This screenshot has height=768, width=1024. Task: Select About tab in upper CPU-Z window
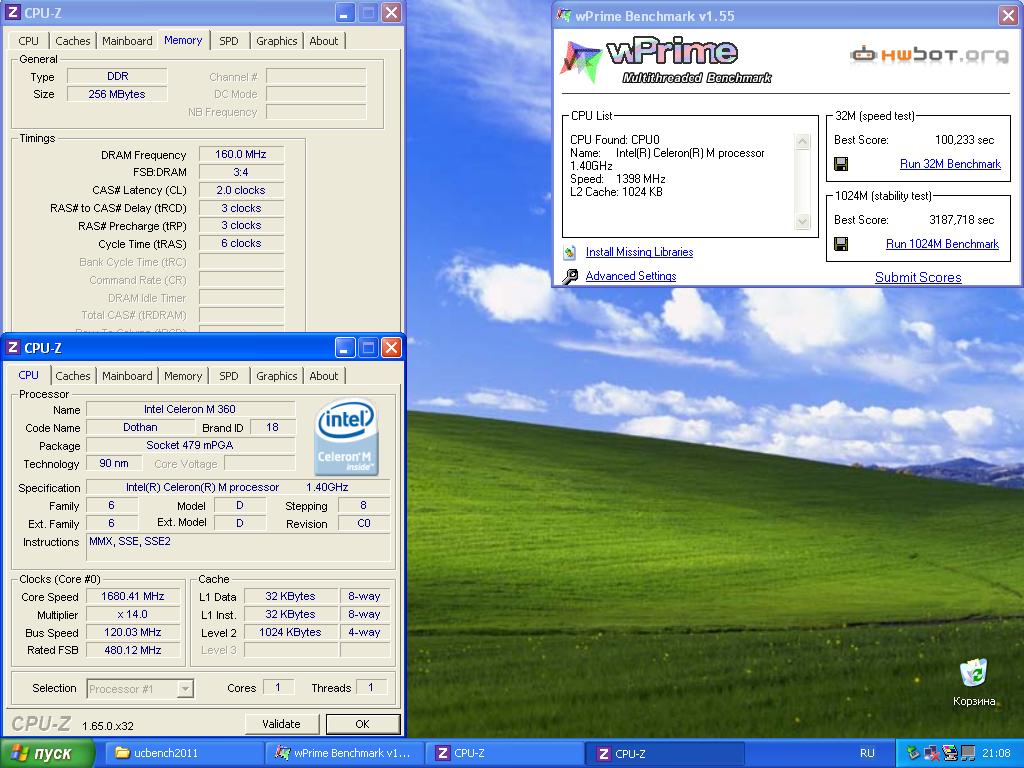click(x=323, y=40)
